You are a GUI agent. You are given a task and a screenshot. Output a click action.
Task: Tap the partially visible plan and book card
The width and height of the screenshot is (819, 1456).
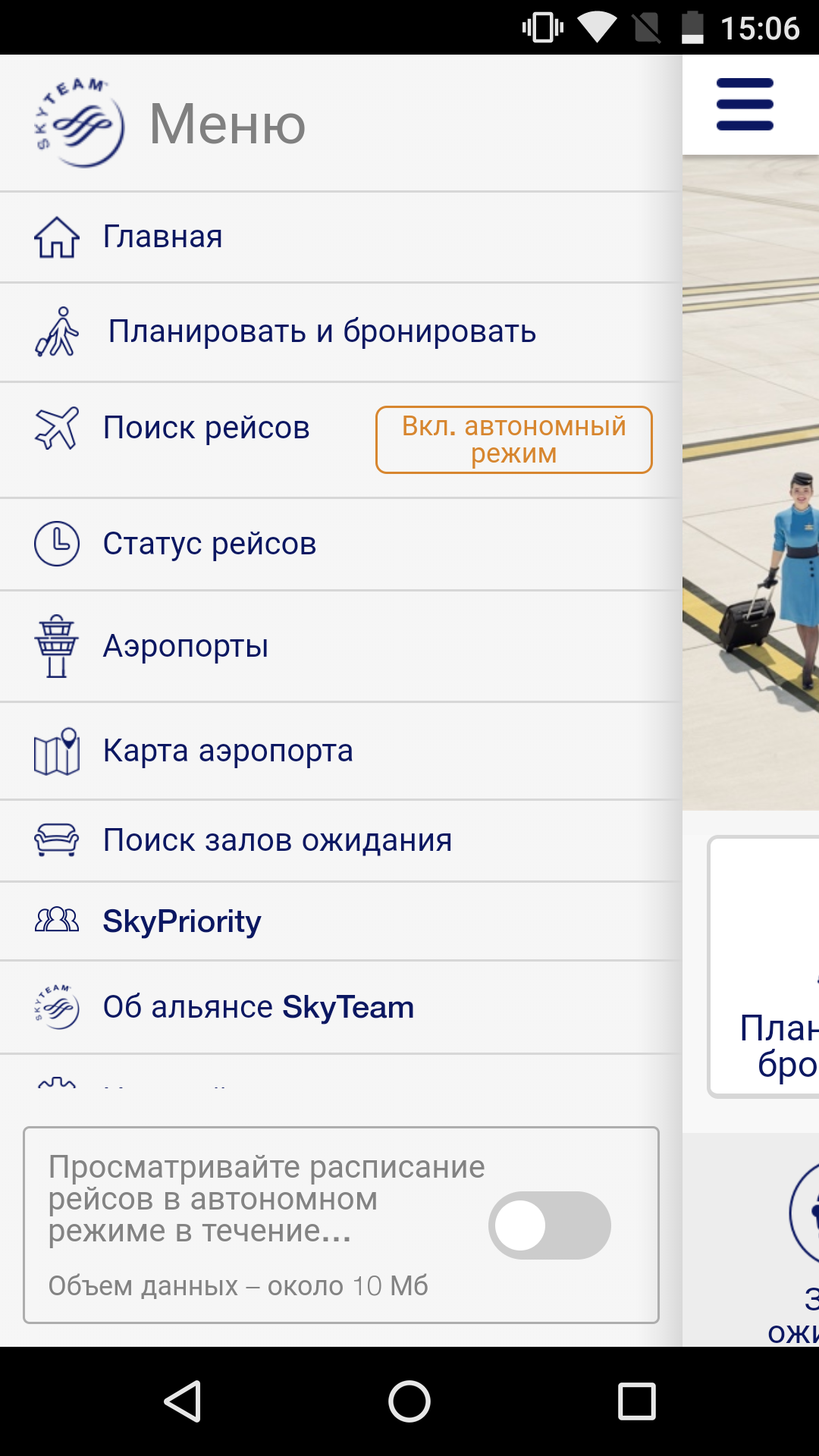(x=764, y=967)
